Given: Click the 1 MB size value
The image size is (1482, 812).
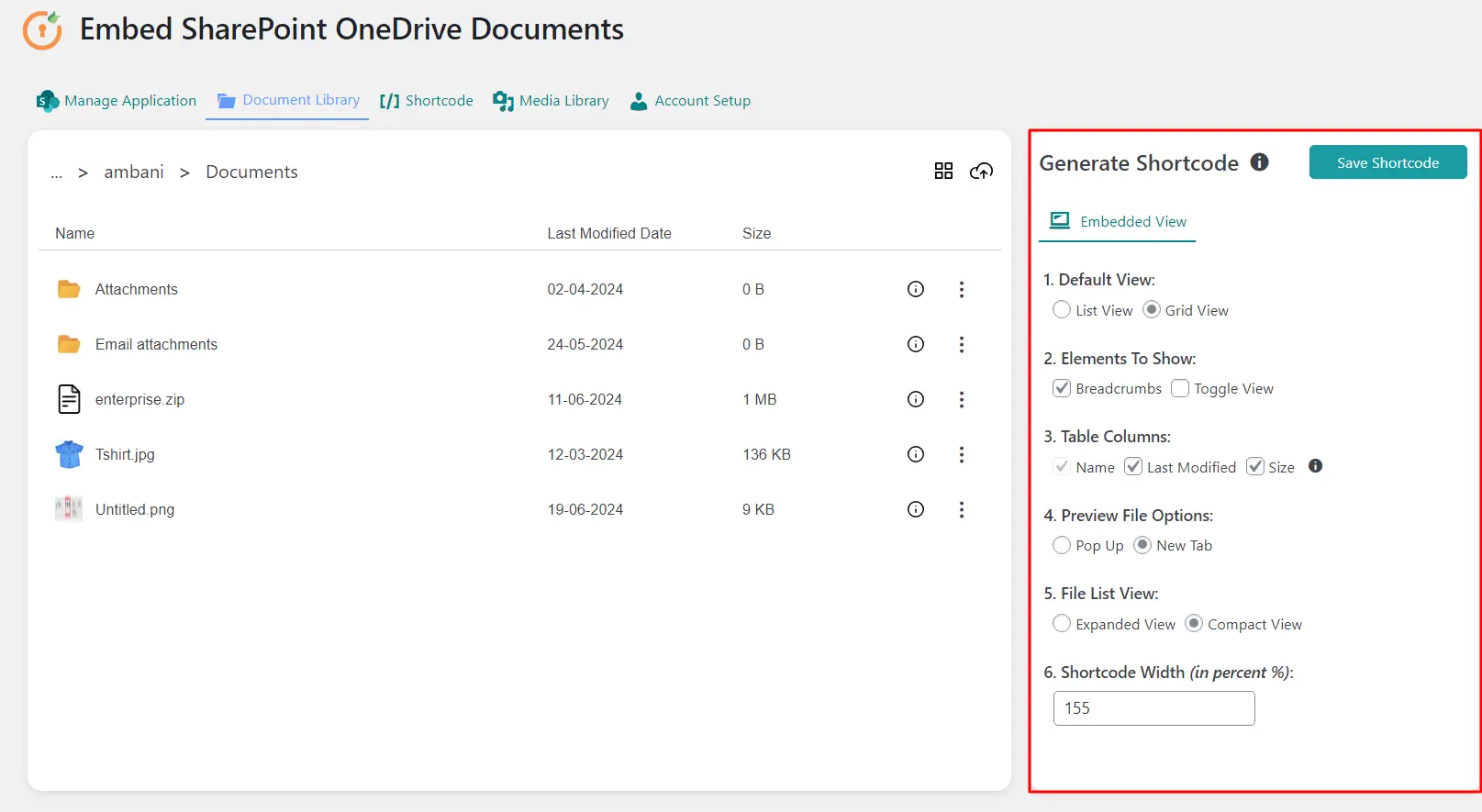Looking at the screenshot, I should (x=760, y=399).
